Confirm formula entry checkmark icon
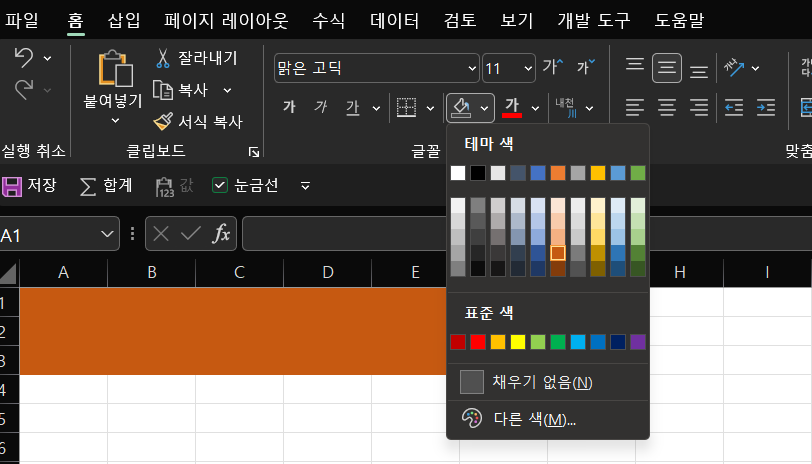 click(191, 234)
